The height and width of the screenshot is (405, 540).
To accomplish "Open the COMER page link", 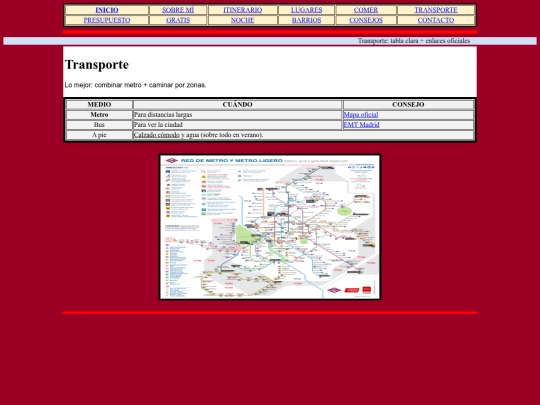I will point(366,10).
